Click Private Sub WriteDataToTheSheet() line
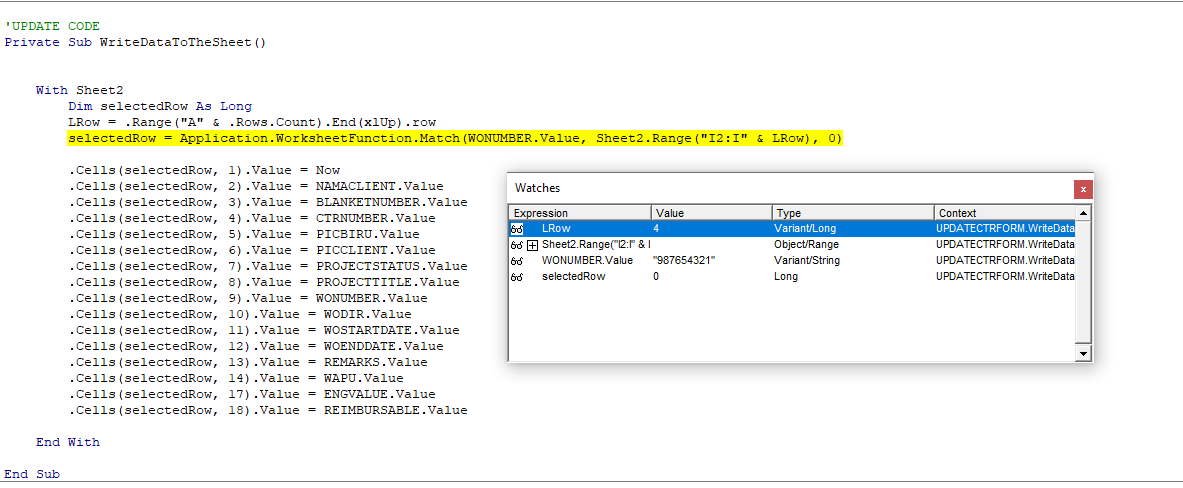 (135, 42)
